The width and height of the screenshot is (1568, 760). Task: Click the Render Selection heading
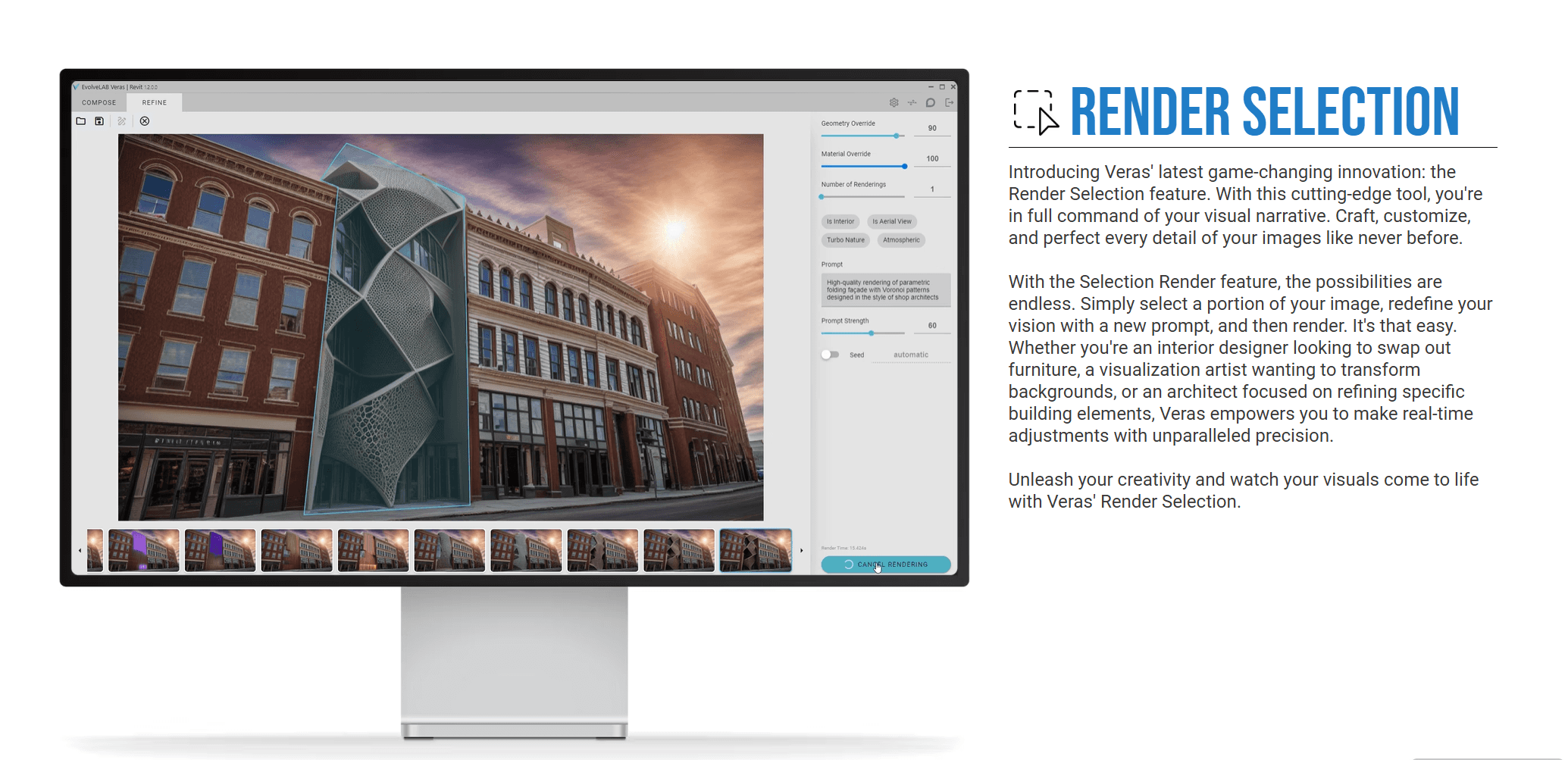[x=1265, y=112]
